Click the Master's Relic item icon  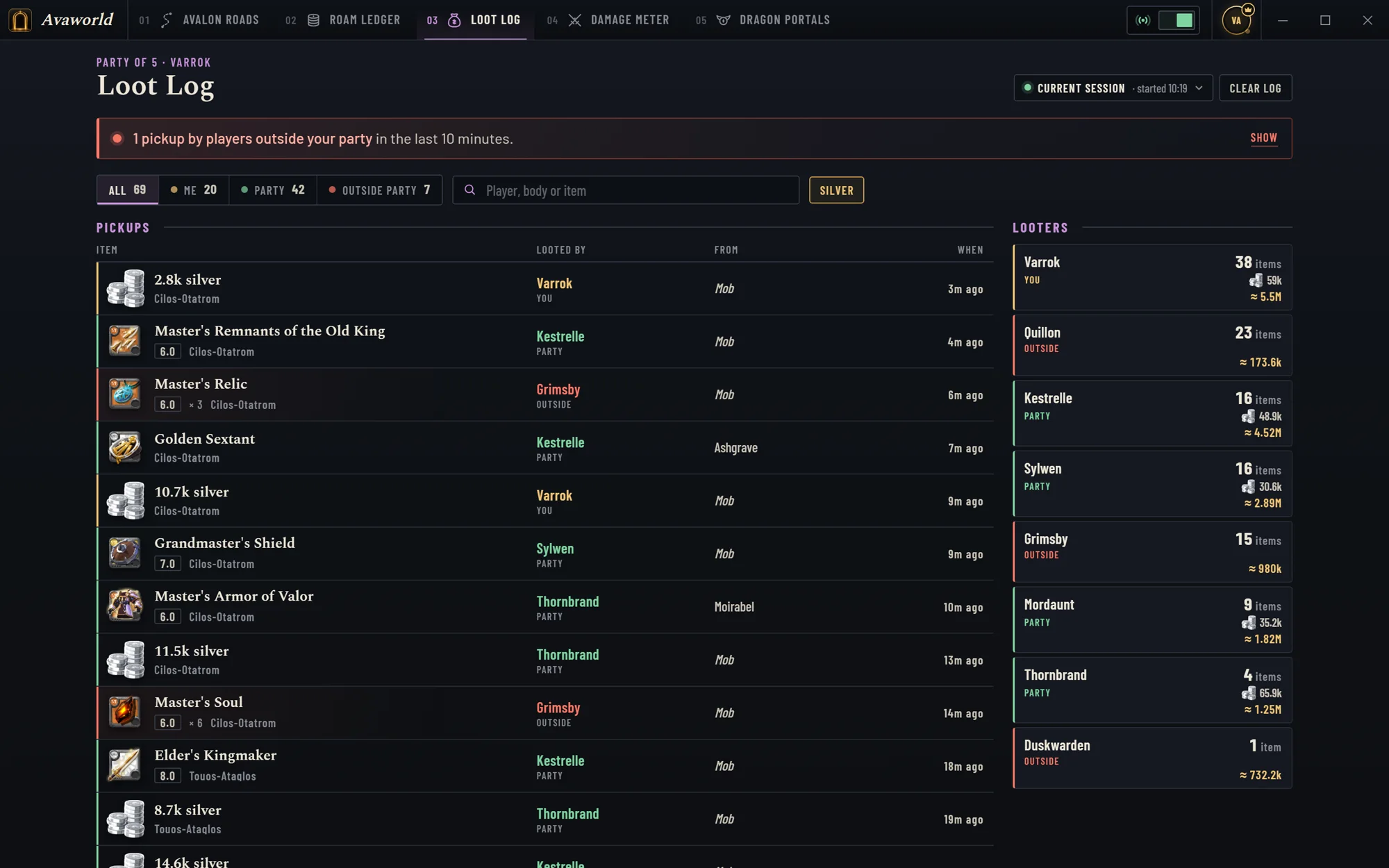point(125,394)
